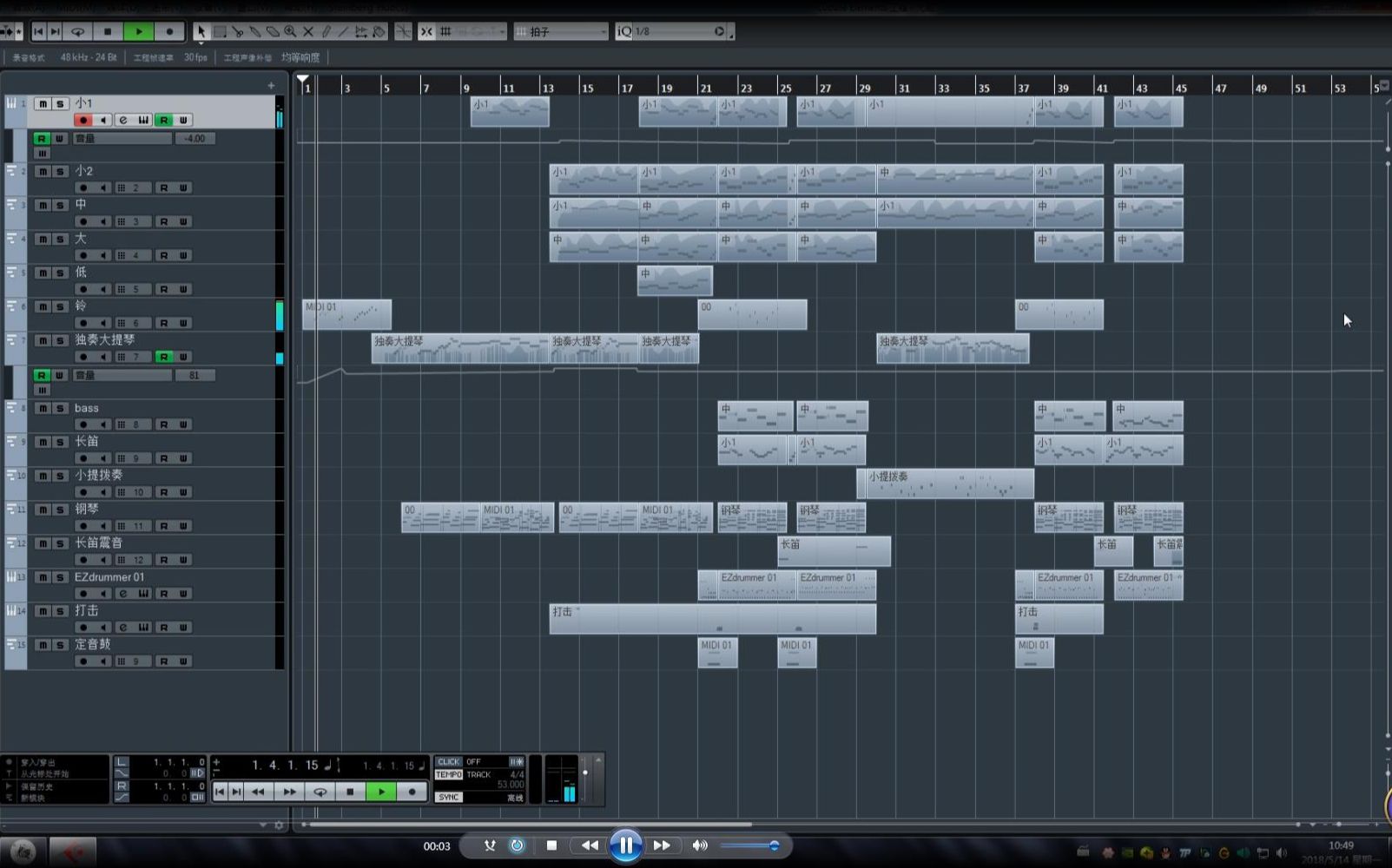The height and width of the screenshot is (868, 1392).
Task: Select the Object Selection arrow tool
Action: point(201,31)
